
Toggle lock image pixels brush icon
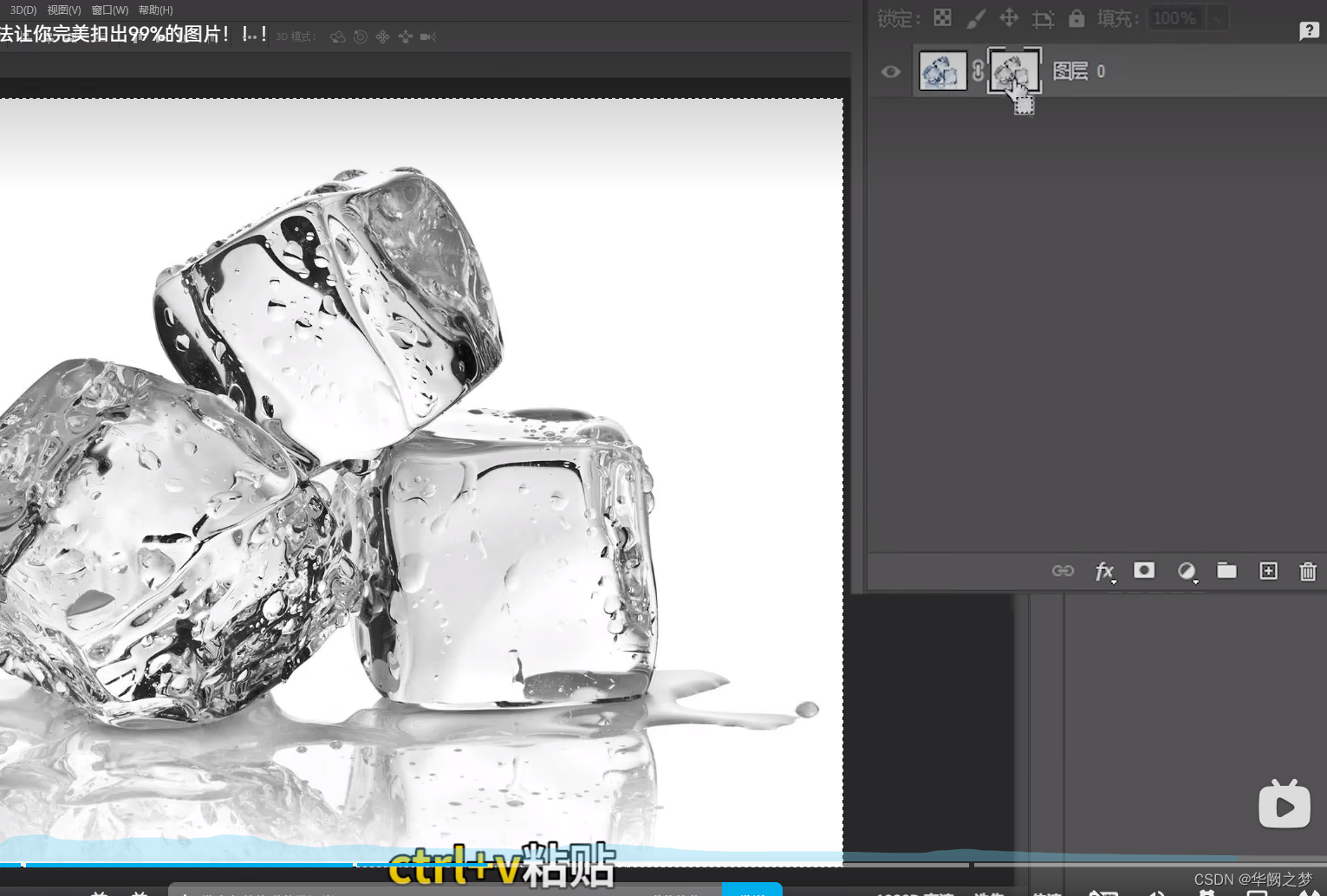976,17
